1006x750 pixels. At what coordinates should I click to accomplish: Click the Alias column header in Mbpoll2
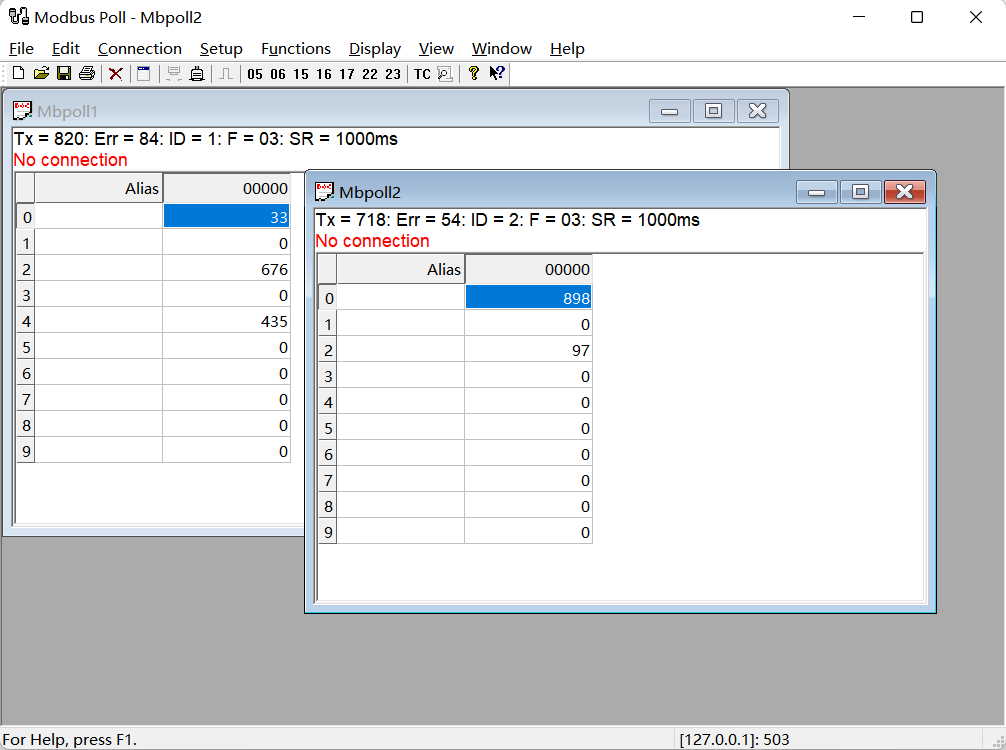coord(400,269)
